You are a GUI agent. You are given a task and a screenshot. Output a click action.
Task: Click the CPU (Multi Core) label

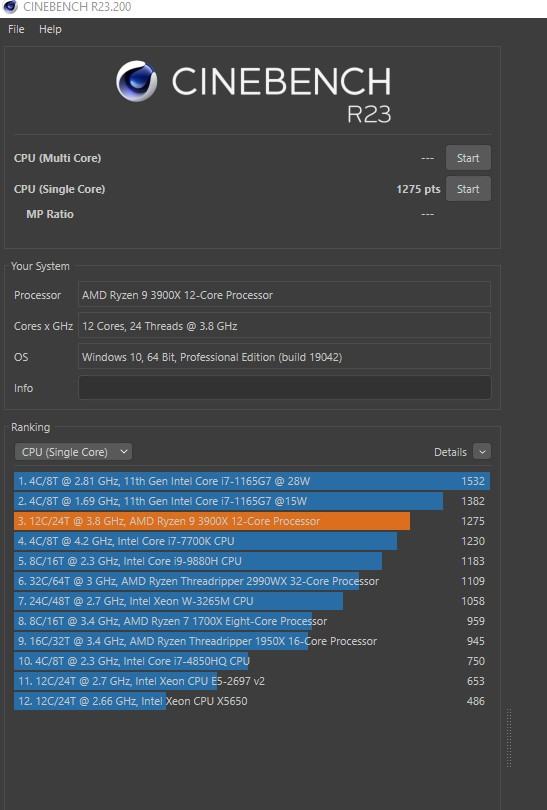click(57, 158)
